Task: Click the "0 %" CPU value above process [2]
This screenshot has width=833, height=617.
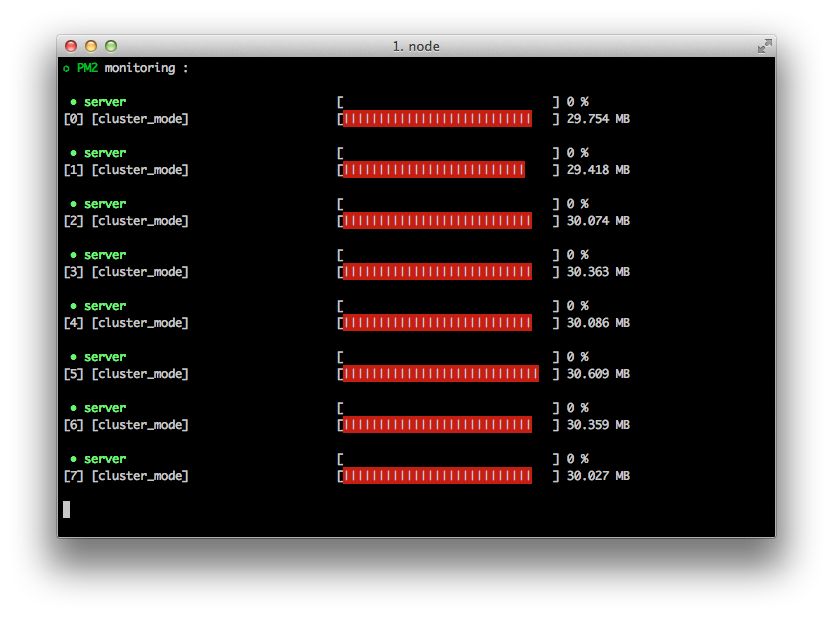Action: point(577,204)
